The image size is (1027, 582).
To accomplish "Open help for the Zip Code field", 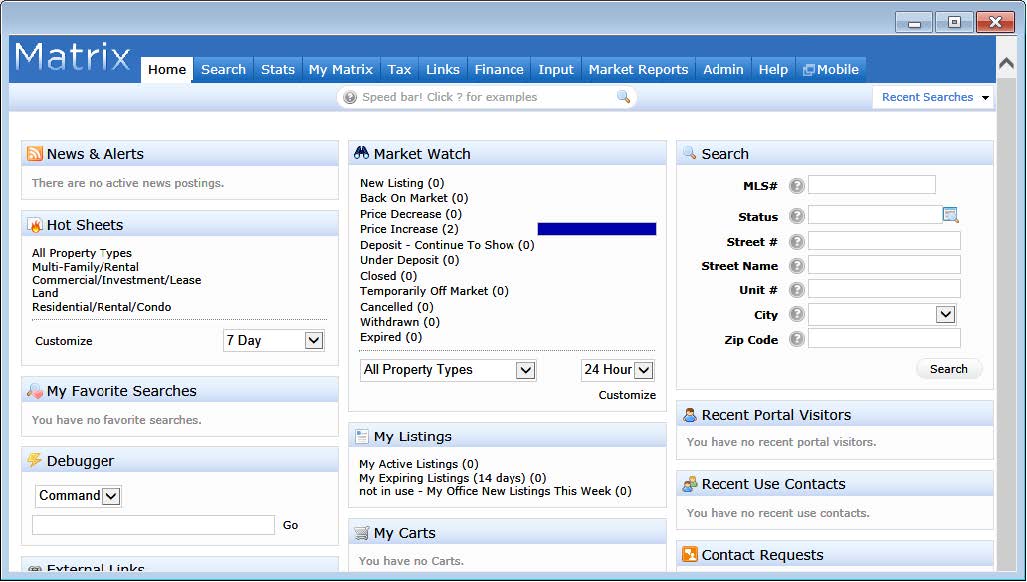I will 796,339.
